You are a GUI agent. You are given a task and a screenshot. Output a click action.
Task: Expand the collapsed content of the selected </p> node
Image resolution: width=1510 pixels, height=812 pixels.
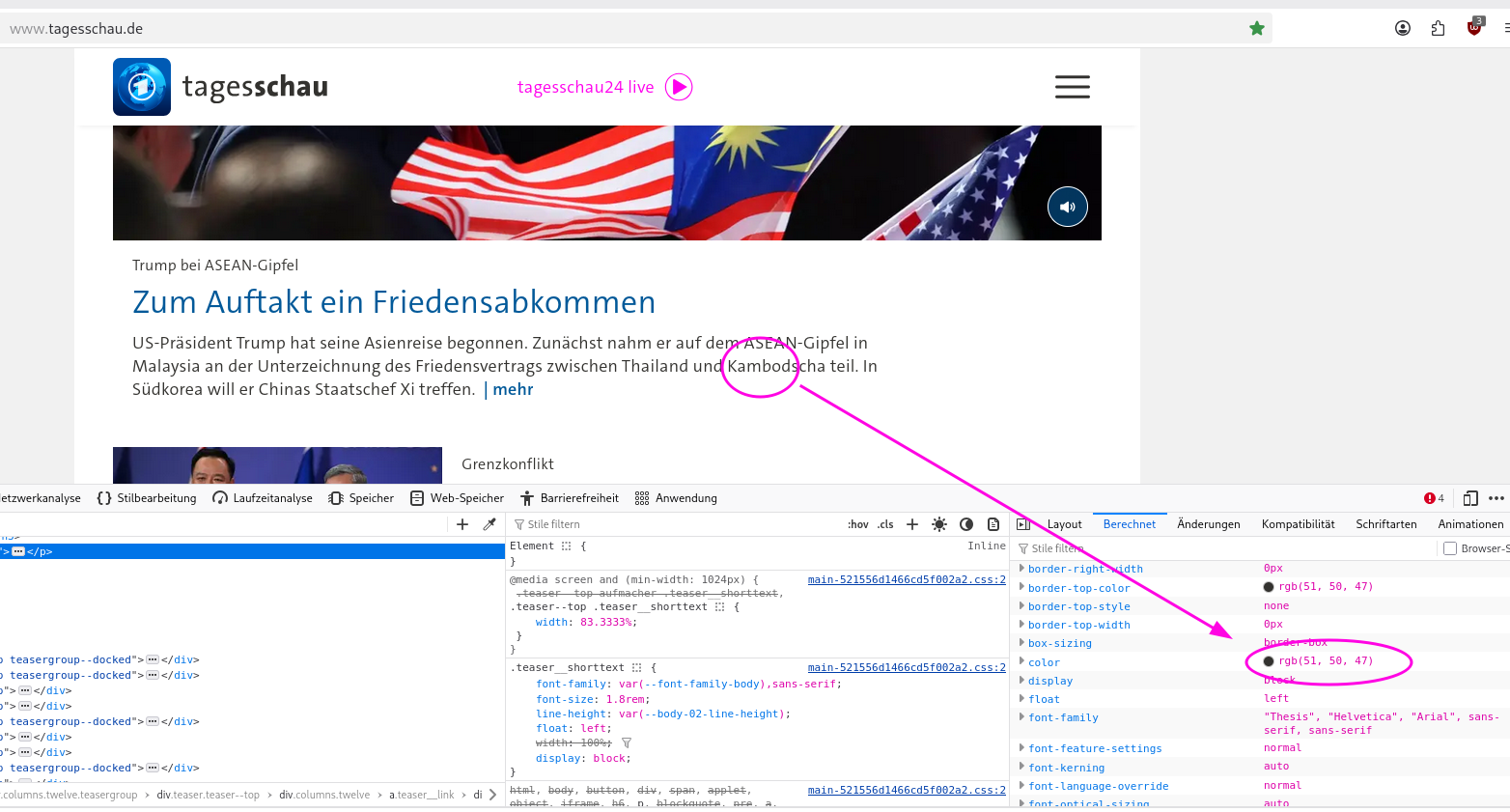18,551
